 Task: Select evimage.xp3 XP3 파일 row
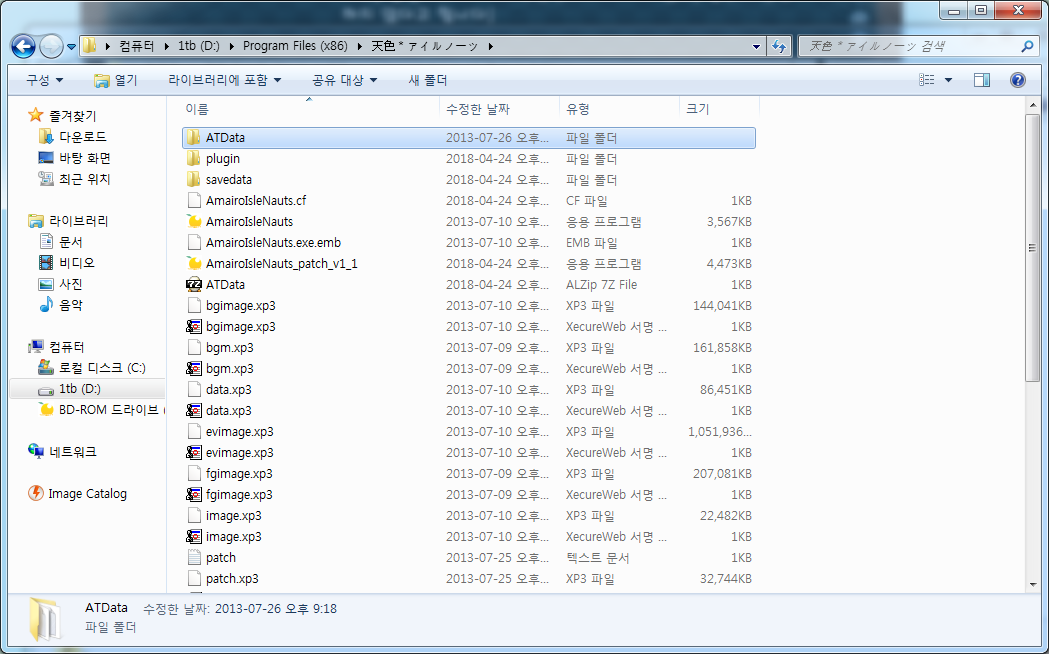pos(468,431)
